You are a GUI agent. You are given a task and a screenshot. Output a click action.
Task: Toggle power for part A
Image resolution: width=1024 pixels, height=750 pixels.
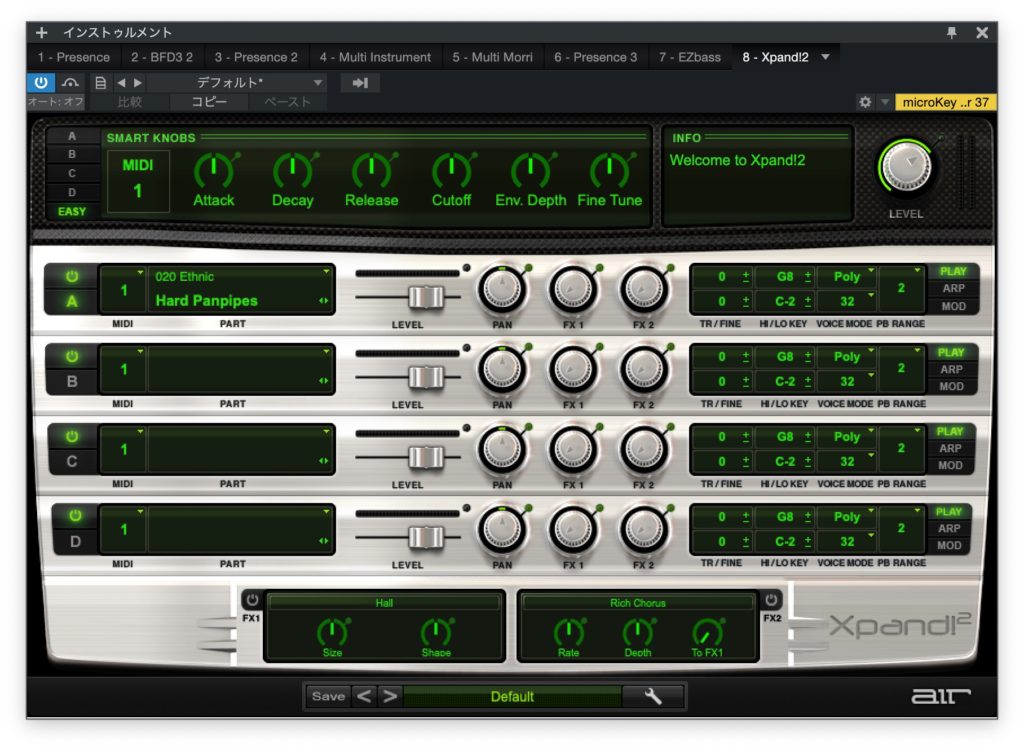72,276
